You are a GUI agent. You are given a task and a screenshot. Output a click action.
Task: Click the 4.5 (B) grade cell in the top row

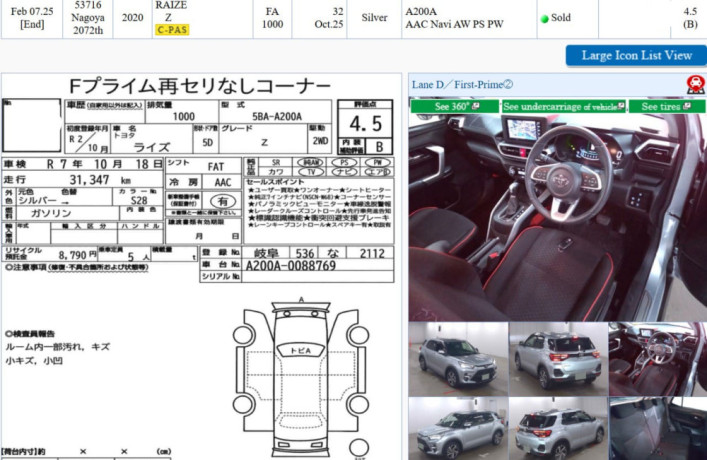(690, 18)
